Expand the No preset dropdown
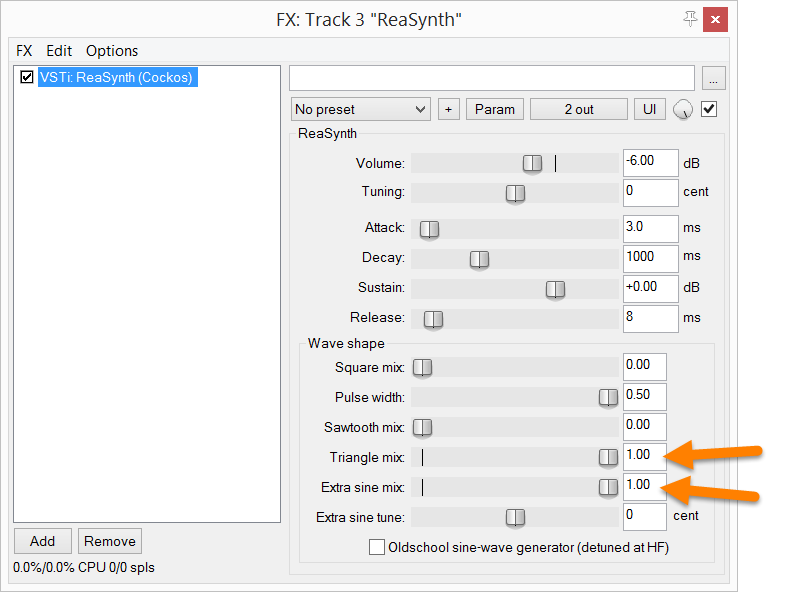 [360, 109]
